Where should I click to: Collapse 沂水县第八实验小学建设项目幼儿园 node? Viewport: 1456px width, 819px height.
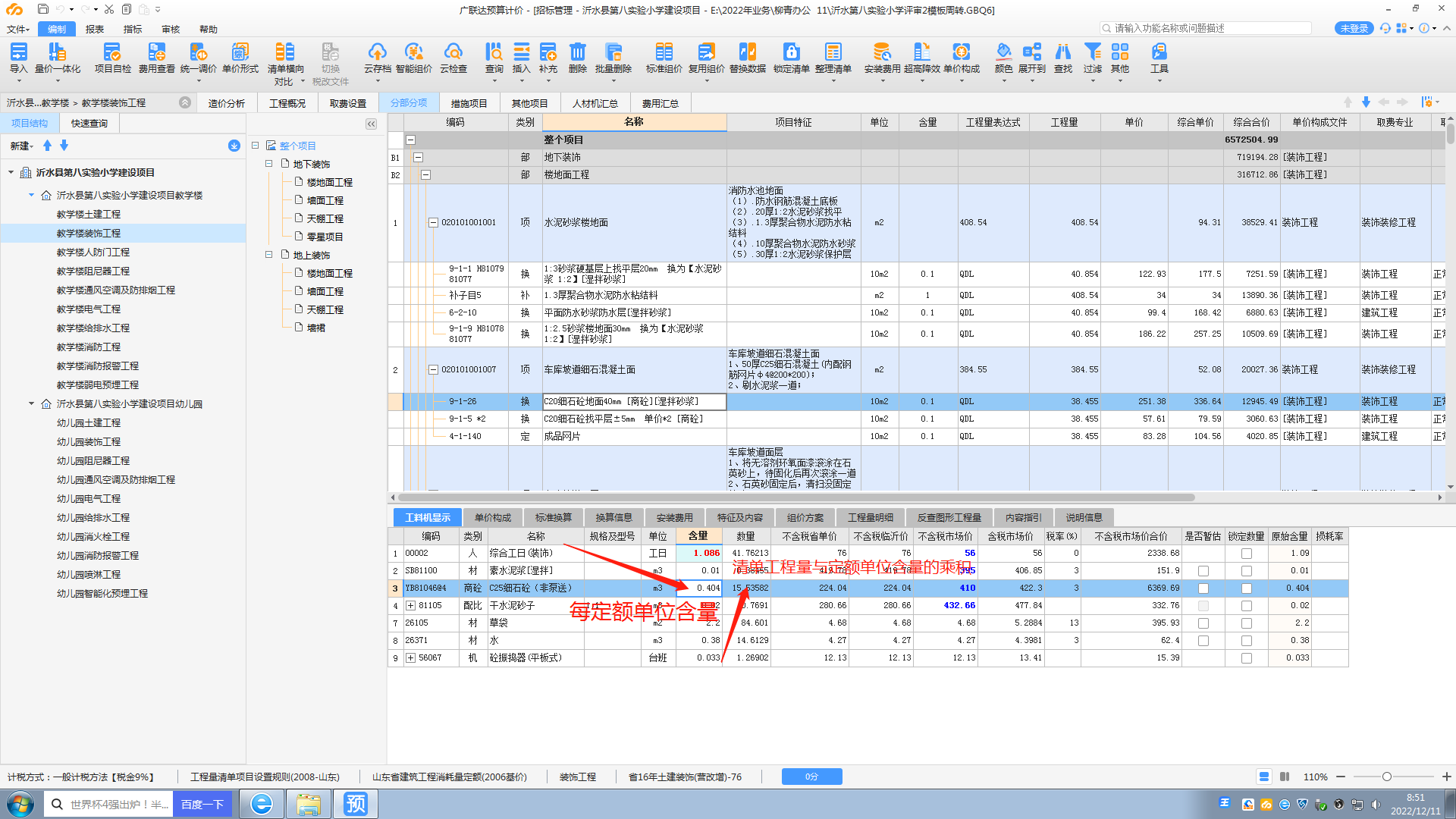(x=31, y=404)
